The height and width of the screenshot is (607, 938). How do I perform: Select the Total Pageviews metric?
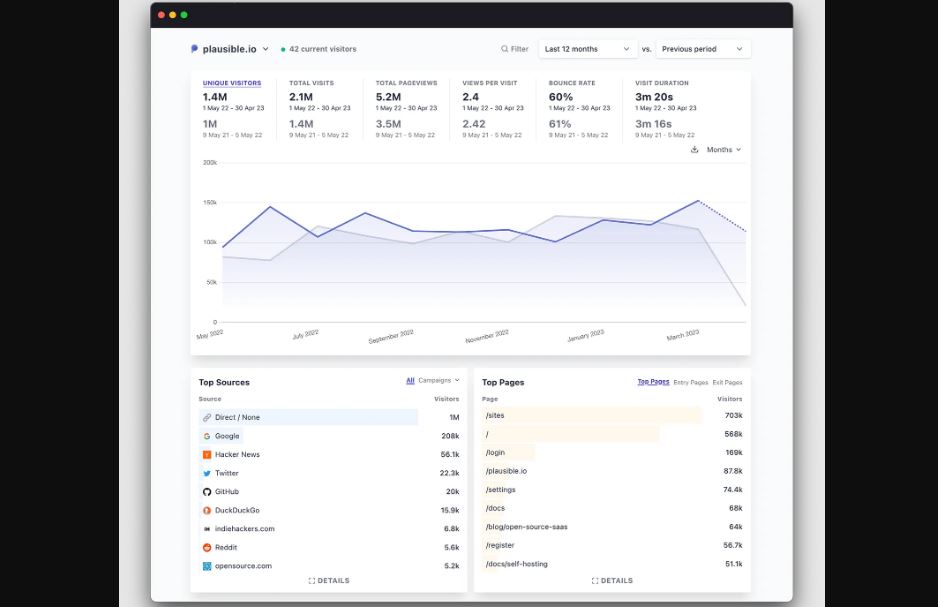pos(406,83)
